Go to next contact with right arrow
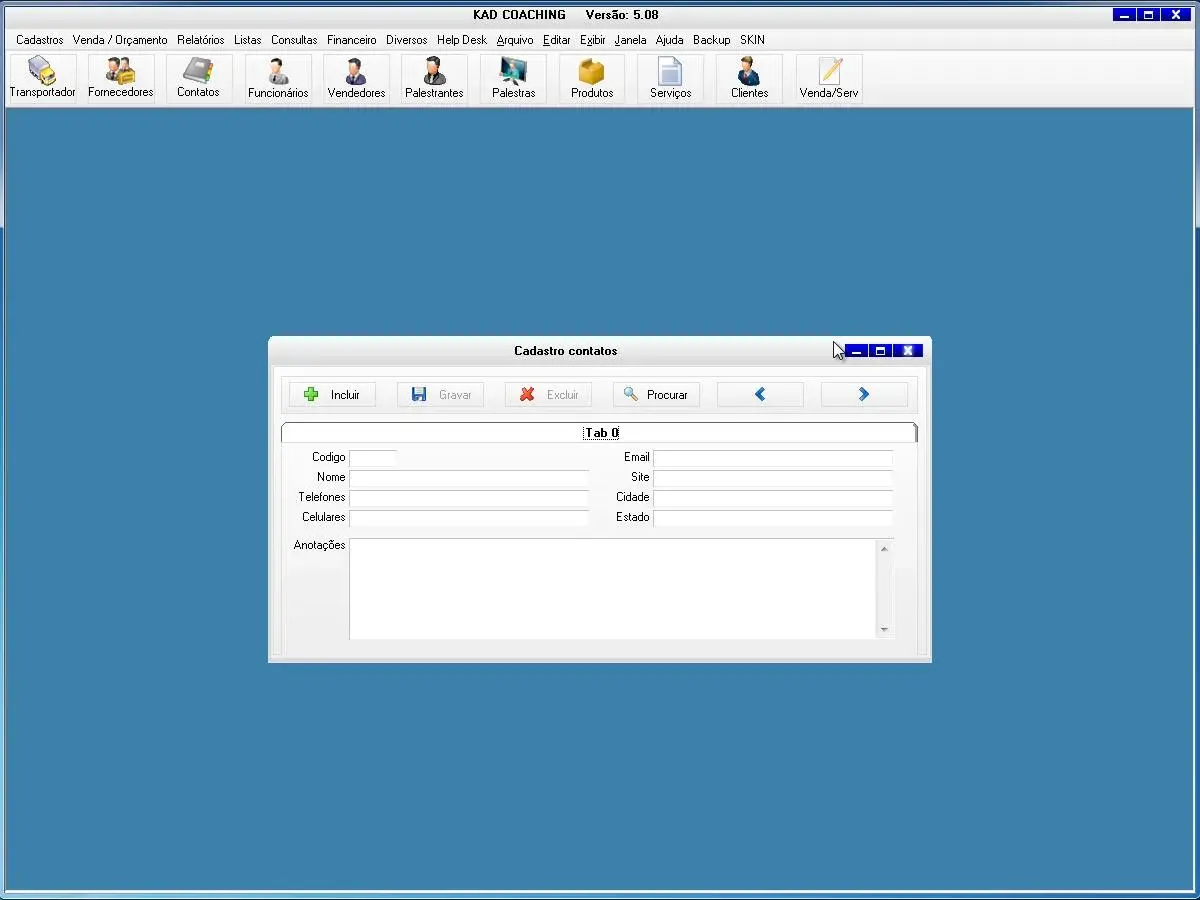 pos(864,395)
